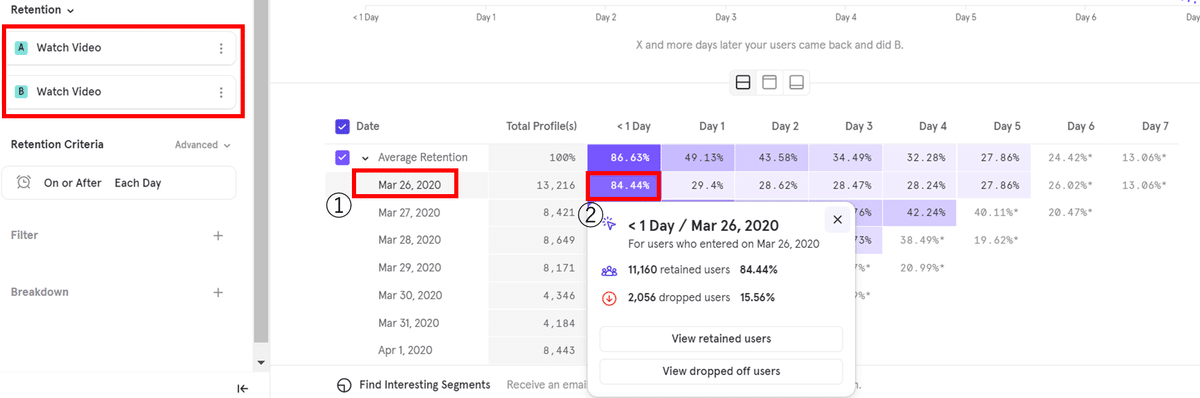Close the Mar 26, 2020 tooltip popup

pos(837,220)
